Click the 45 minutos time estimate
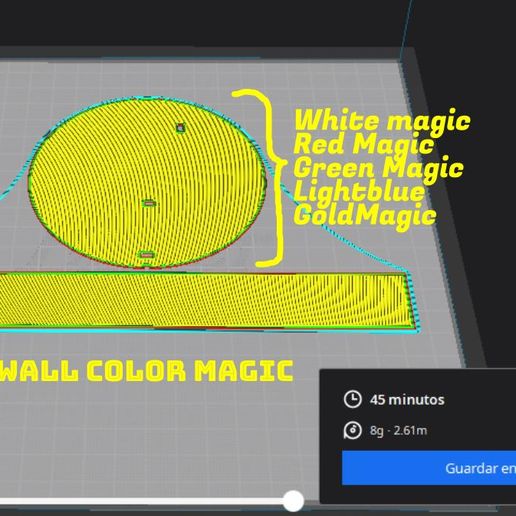516x516 pixels. coord(407,399)
